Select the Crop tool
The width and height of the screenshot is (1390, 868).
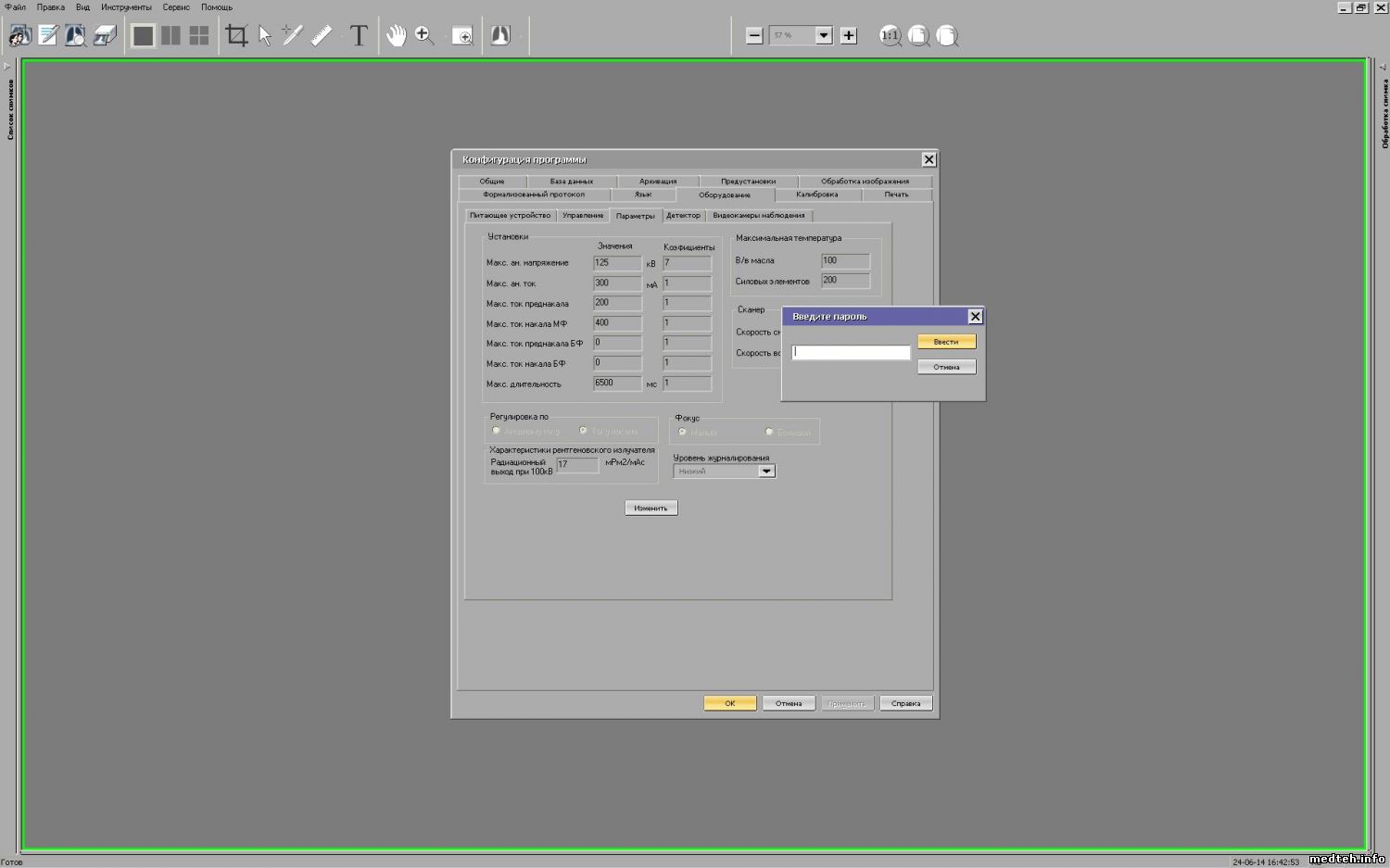click(237, 36)
